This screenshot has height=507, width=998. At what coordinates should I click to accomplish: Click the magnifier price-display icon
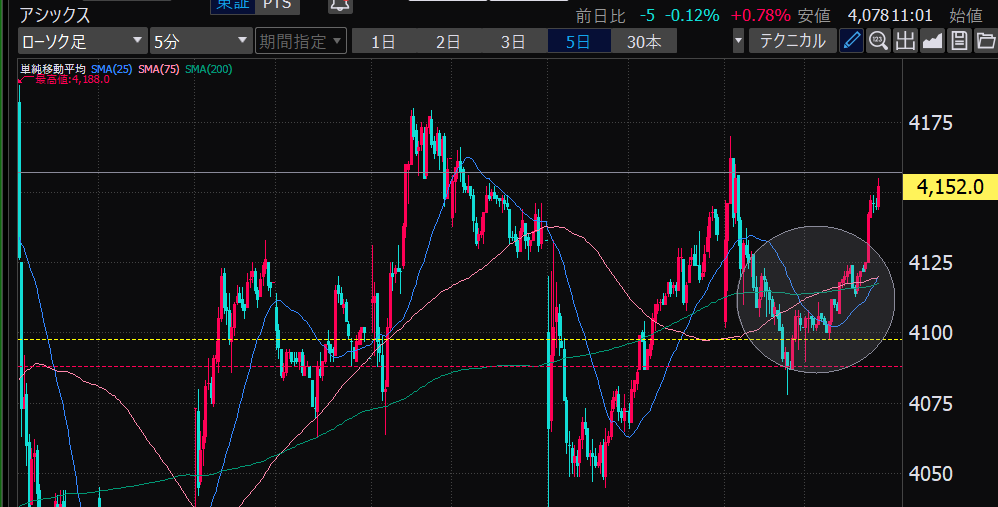pyautogui.click(x=878, y=41)
